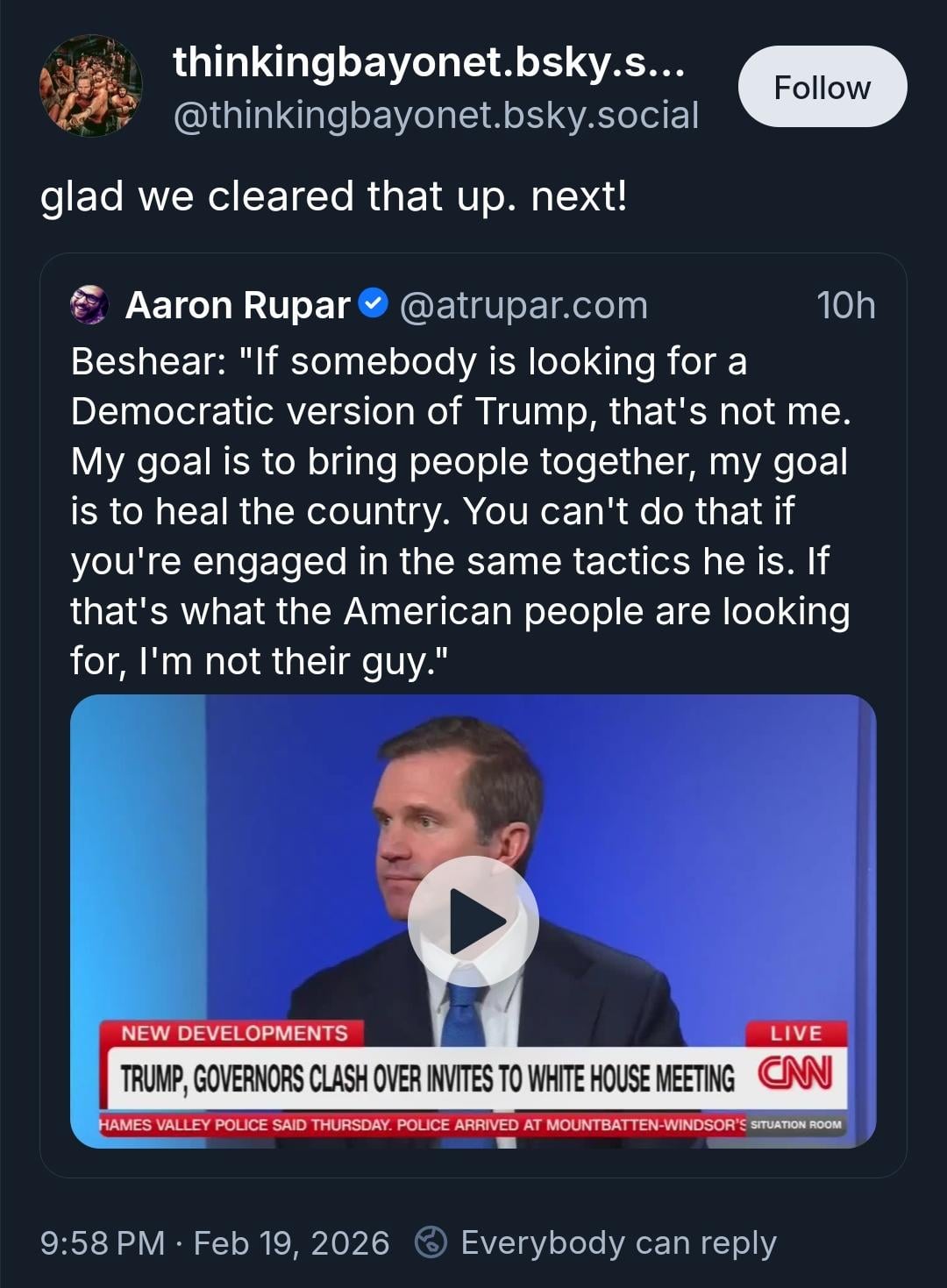
Task: Open the quoted Beshear post text
Action: click(x=460, y=511)
